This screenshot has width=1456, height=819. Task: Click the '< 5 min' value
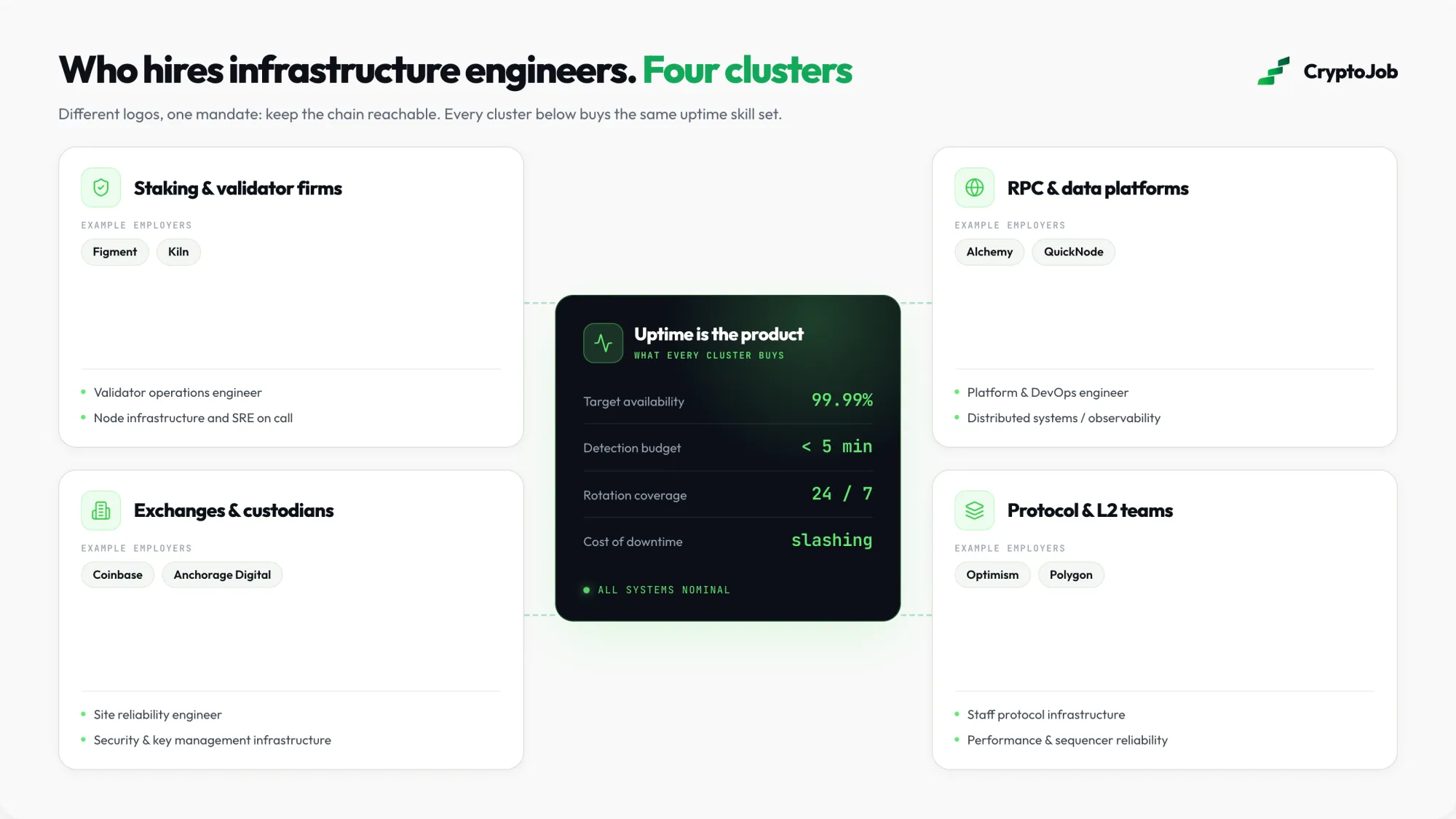click(x=836, y=446)
